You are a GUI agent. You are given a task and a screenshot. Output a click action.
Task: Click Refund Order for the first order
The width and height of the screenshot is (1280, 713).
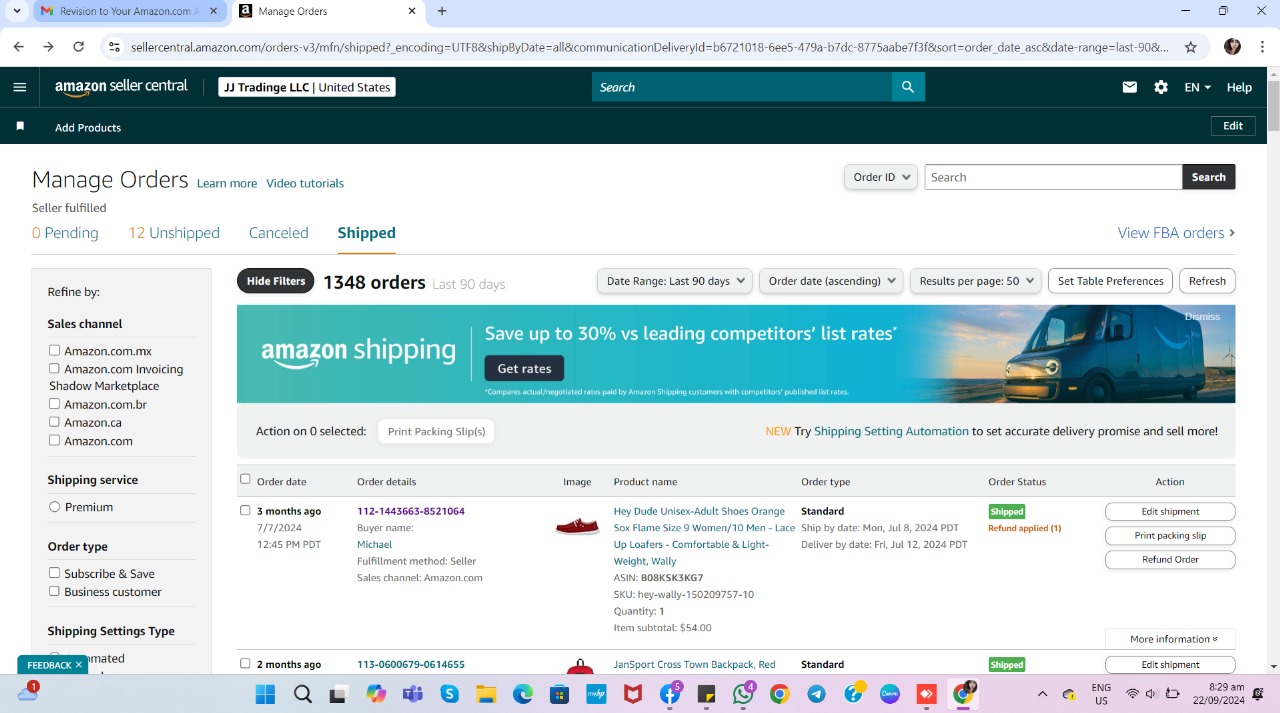[1170, 559]
